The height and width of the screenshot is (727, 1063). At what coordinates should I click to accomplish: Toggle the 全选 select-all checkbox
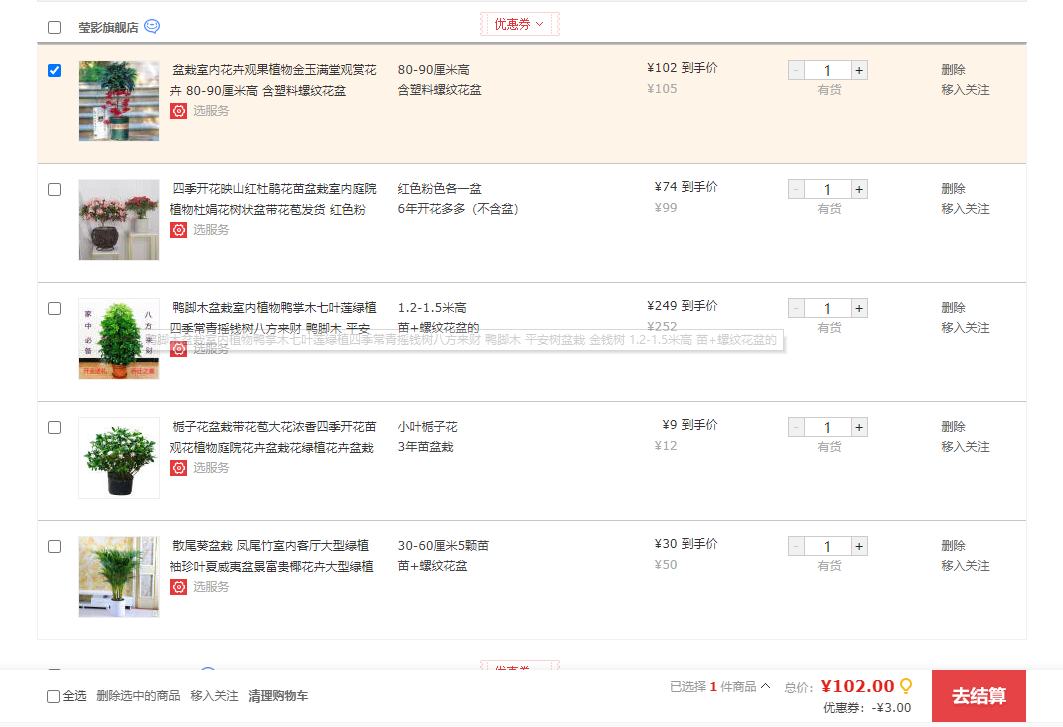[x=54, y=696]
